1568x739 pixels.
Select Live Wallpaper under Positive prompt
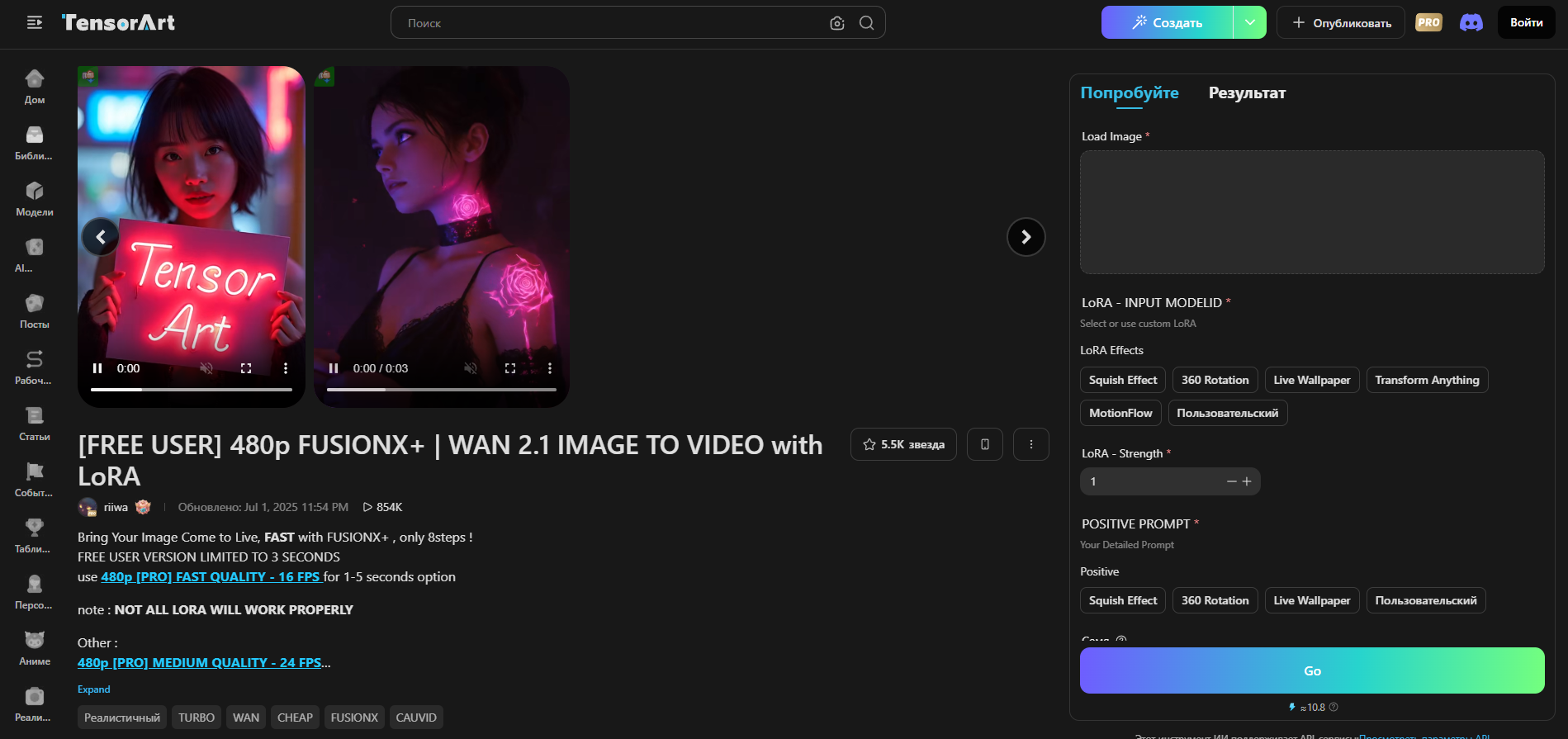coord(1312,600)
